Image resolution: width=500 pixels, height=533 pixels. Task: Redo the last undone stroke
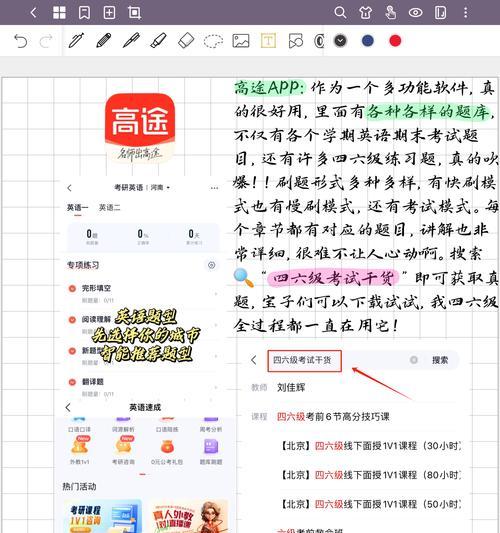pos(46,41)
